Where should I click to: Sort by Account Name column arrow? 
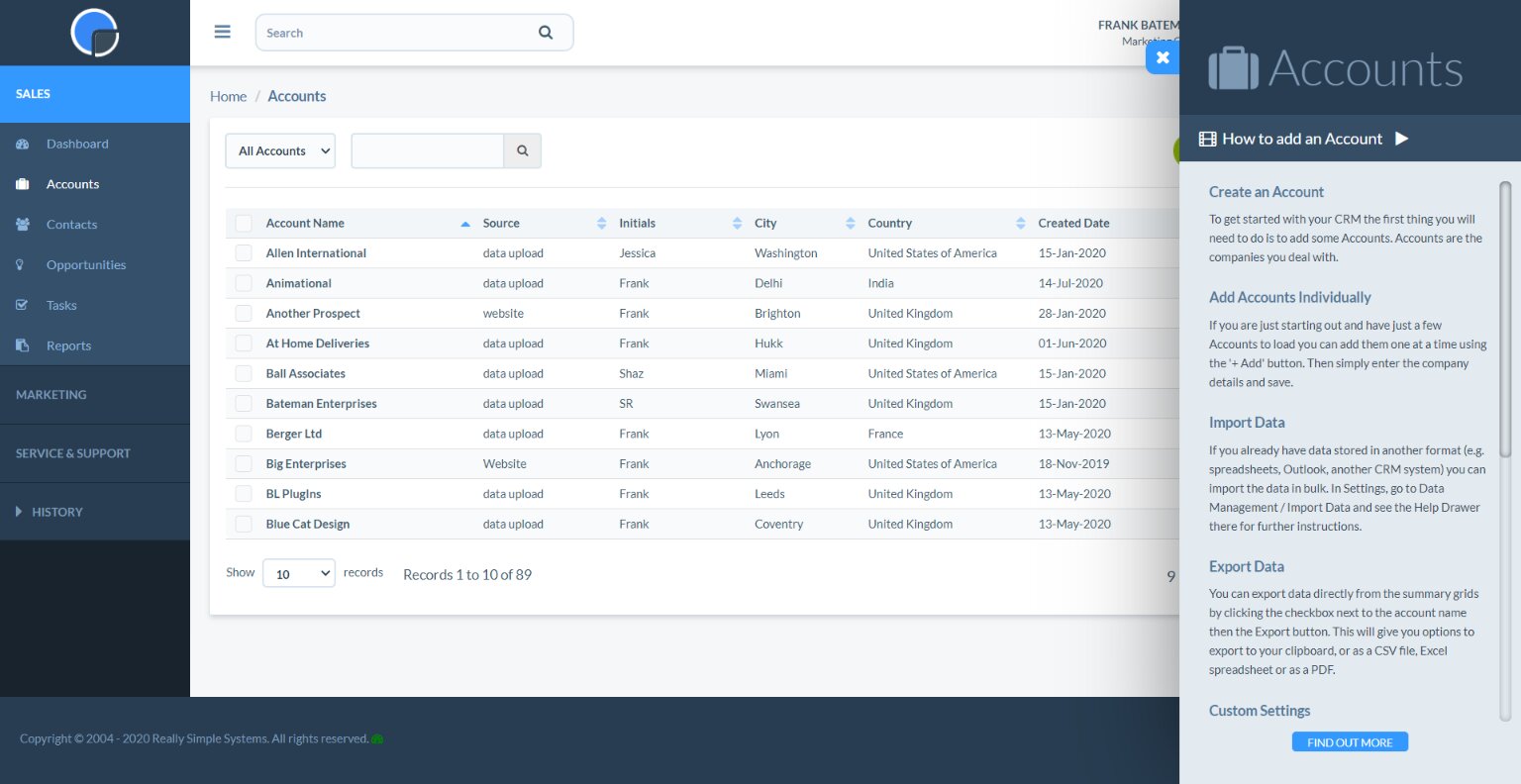pyautogui.click(x=465, y=224)
